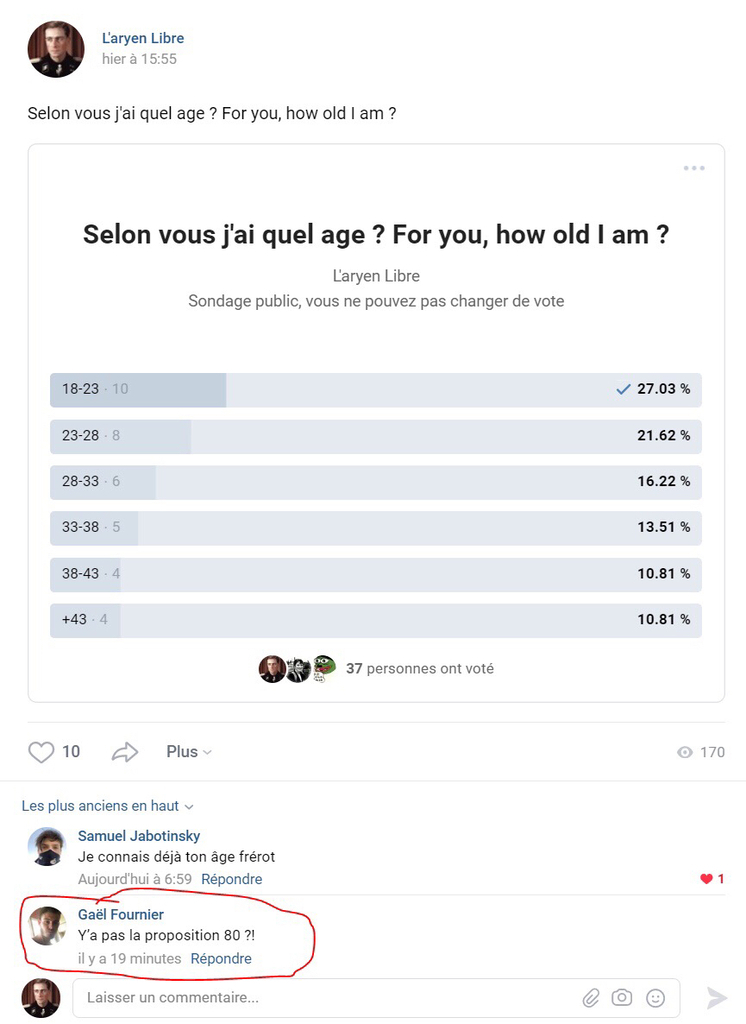The height and width of the screenshot is (1024, 746).
Task: Share the post using the arrow icon
Action: [x=125, y=752]
